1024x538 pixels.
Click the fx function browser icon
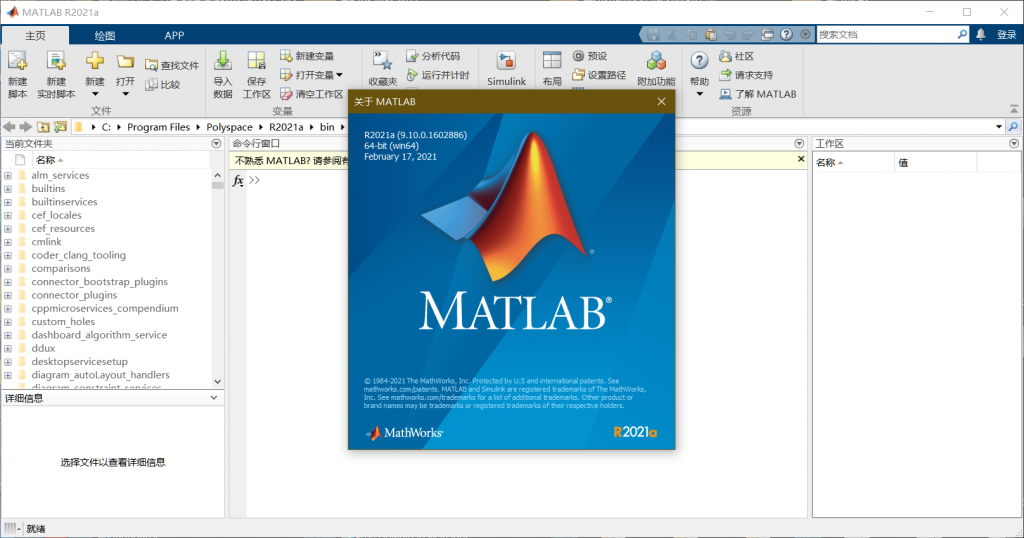tap(238, 180)
